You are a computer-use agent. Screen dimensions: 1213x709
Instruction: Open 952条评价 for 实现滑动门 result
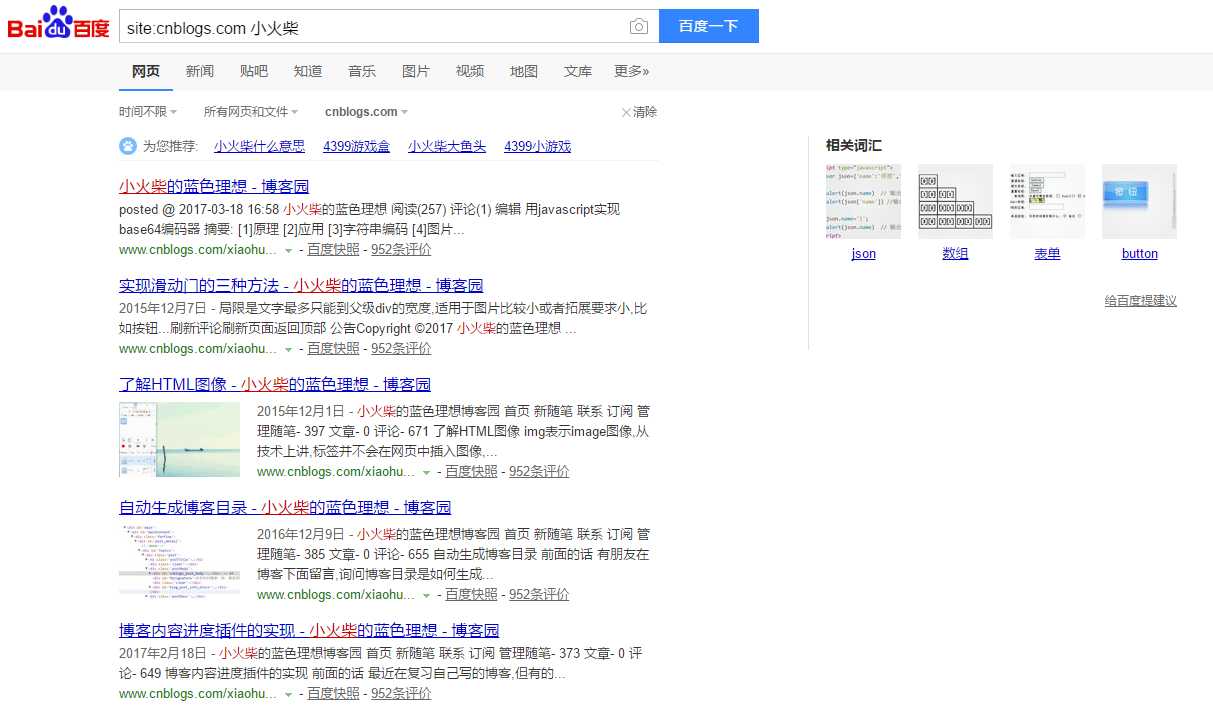point(401,349)
